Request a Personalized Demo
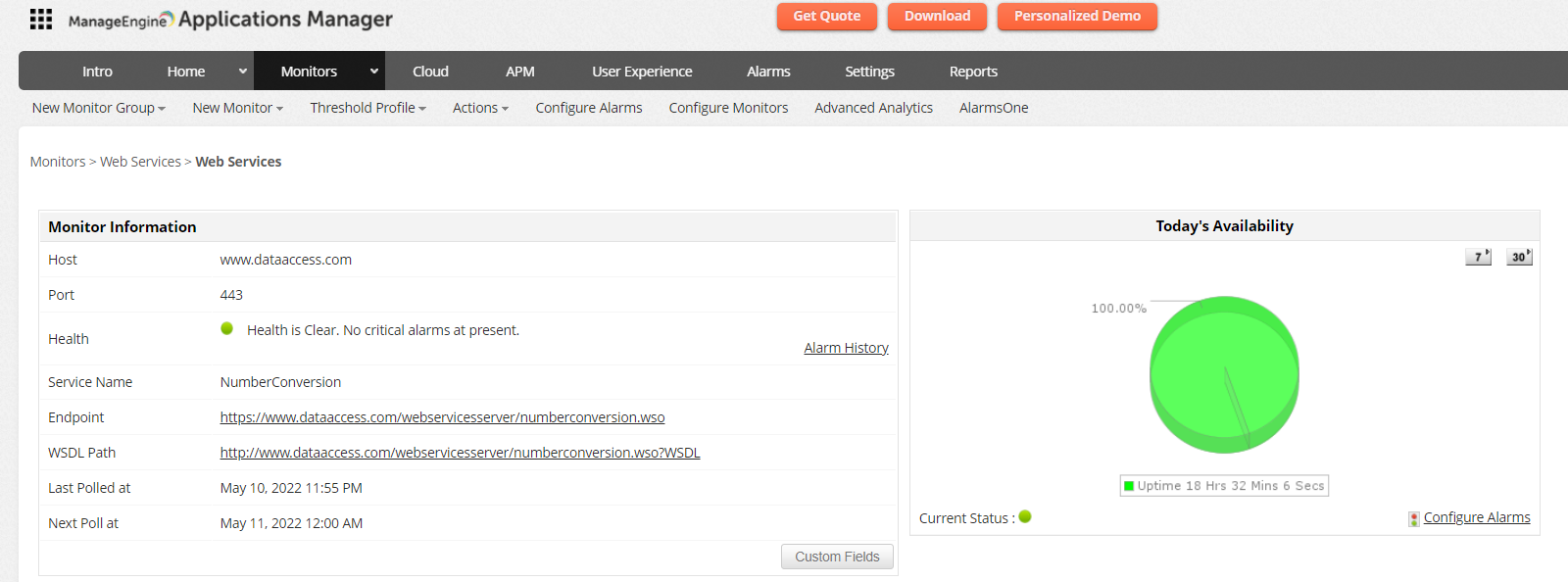1568x582 pixels. 1077,16
